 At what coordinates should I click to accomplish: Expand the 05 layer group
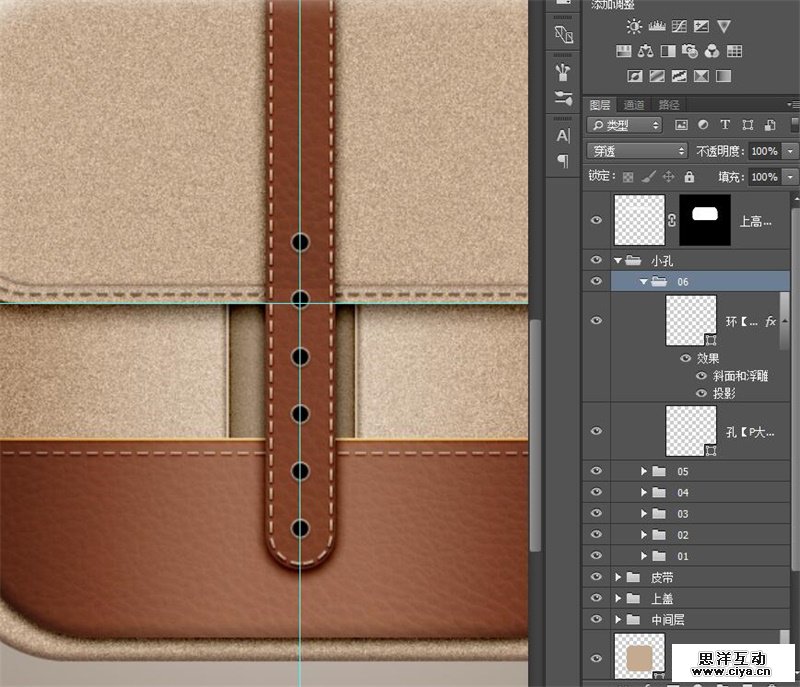pyautogui.click(x=644, y=470)
